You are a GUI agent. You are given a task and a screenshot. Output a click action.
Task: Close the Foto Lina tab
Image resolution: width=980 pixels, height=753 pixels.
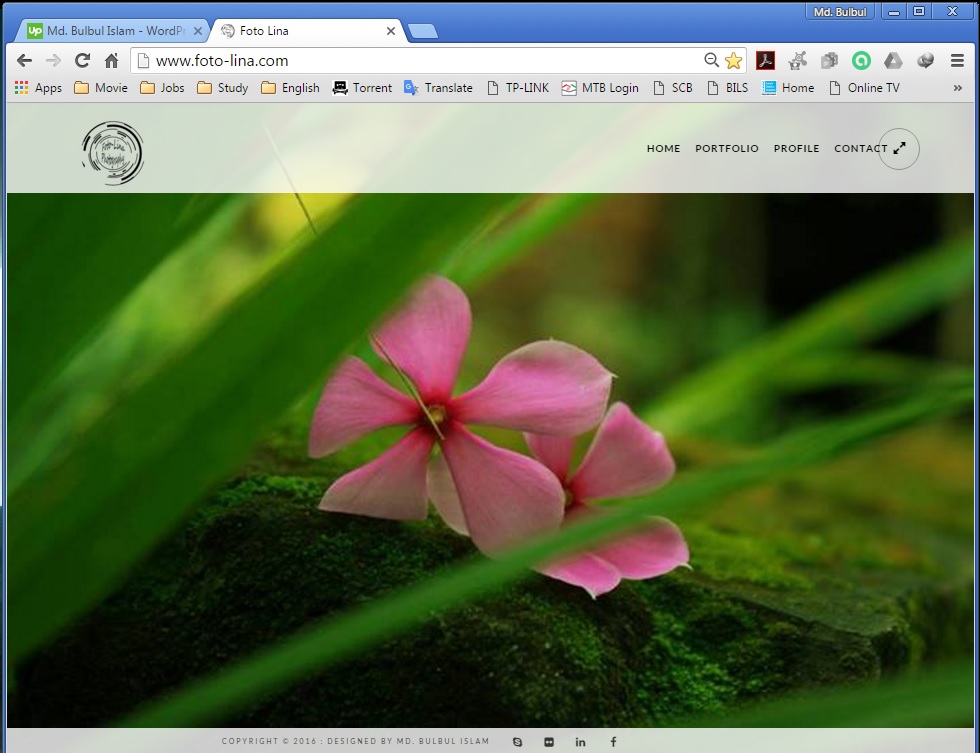pyautogui.click(x=391, y=31)
